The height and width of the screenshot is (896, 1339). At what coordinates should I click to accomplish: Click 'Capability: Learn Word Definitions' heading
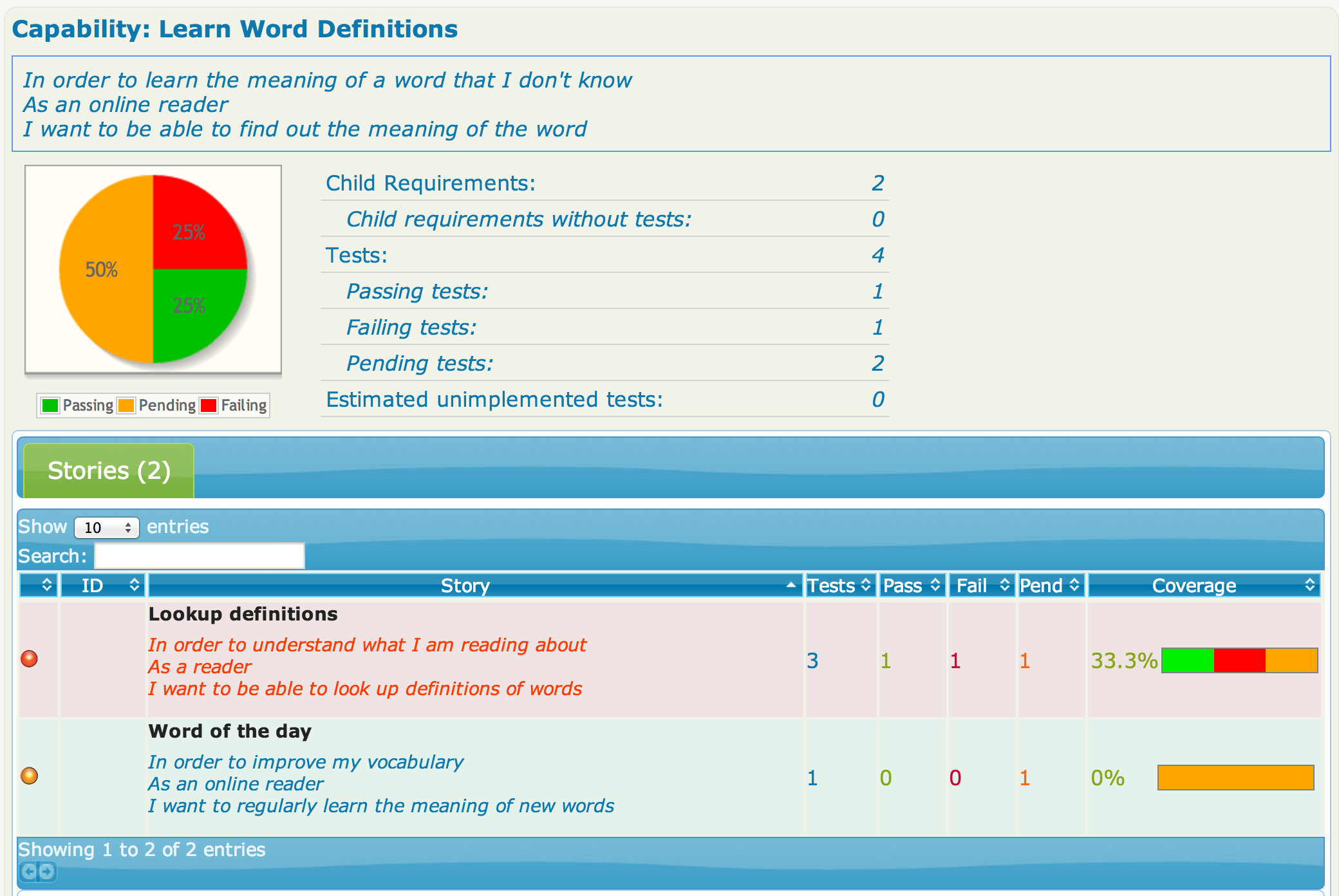click(x=235, y=30)
